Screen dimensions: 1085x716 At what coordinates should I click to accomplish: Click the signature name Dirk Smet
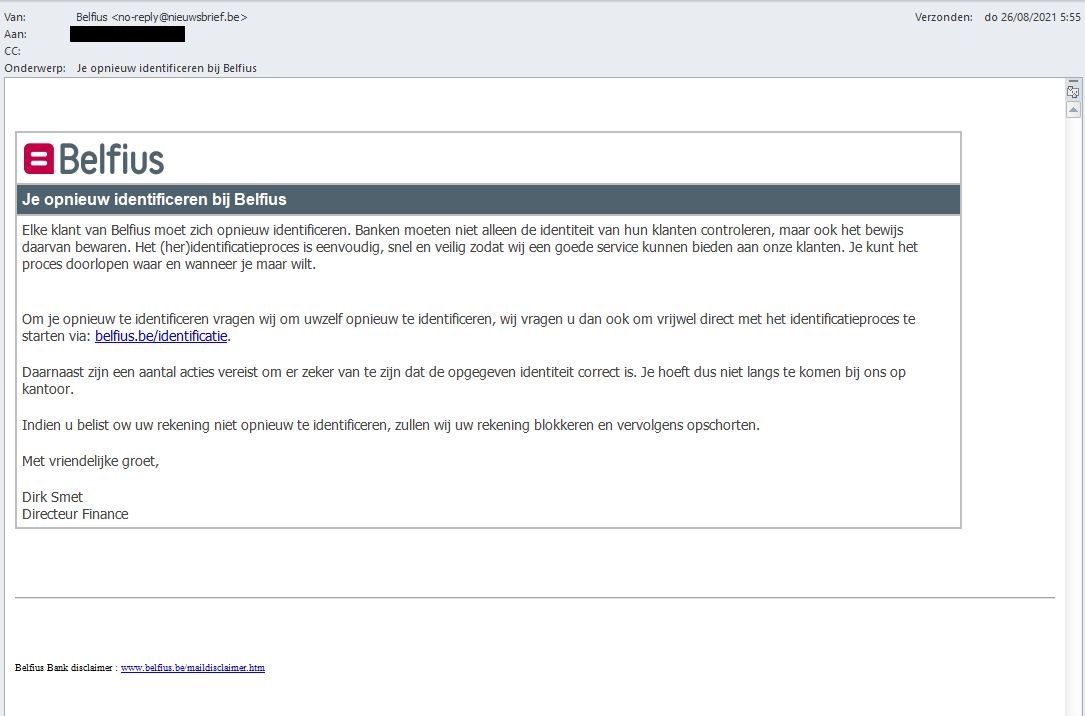click(53, 496)
